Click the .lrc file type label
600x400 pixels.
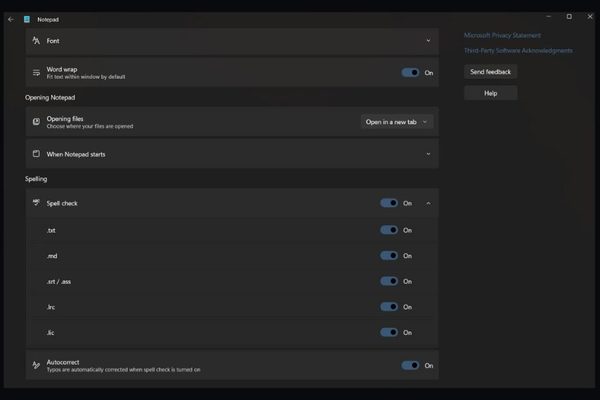tap(51, 307)
